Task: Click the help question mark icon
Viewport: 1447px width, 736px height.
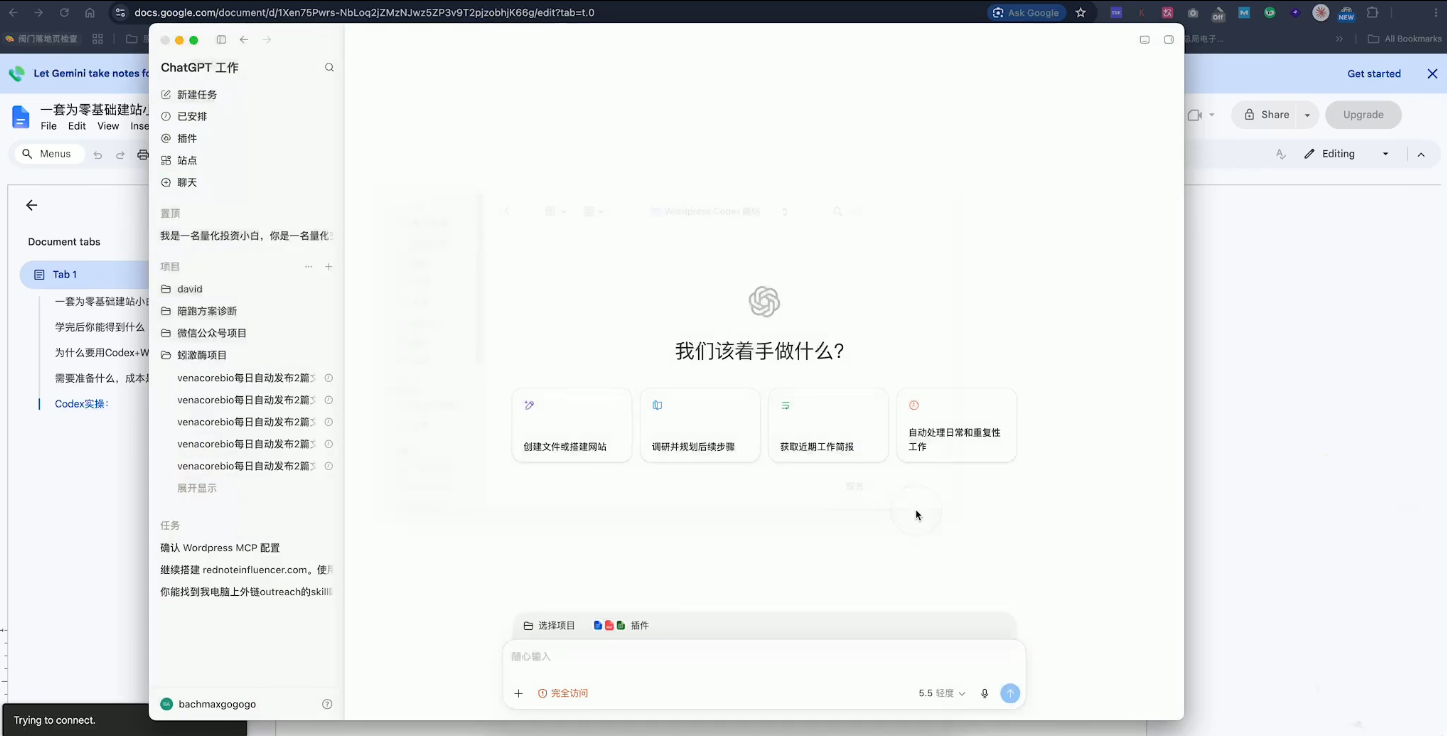Action: tap(327, 704)
